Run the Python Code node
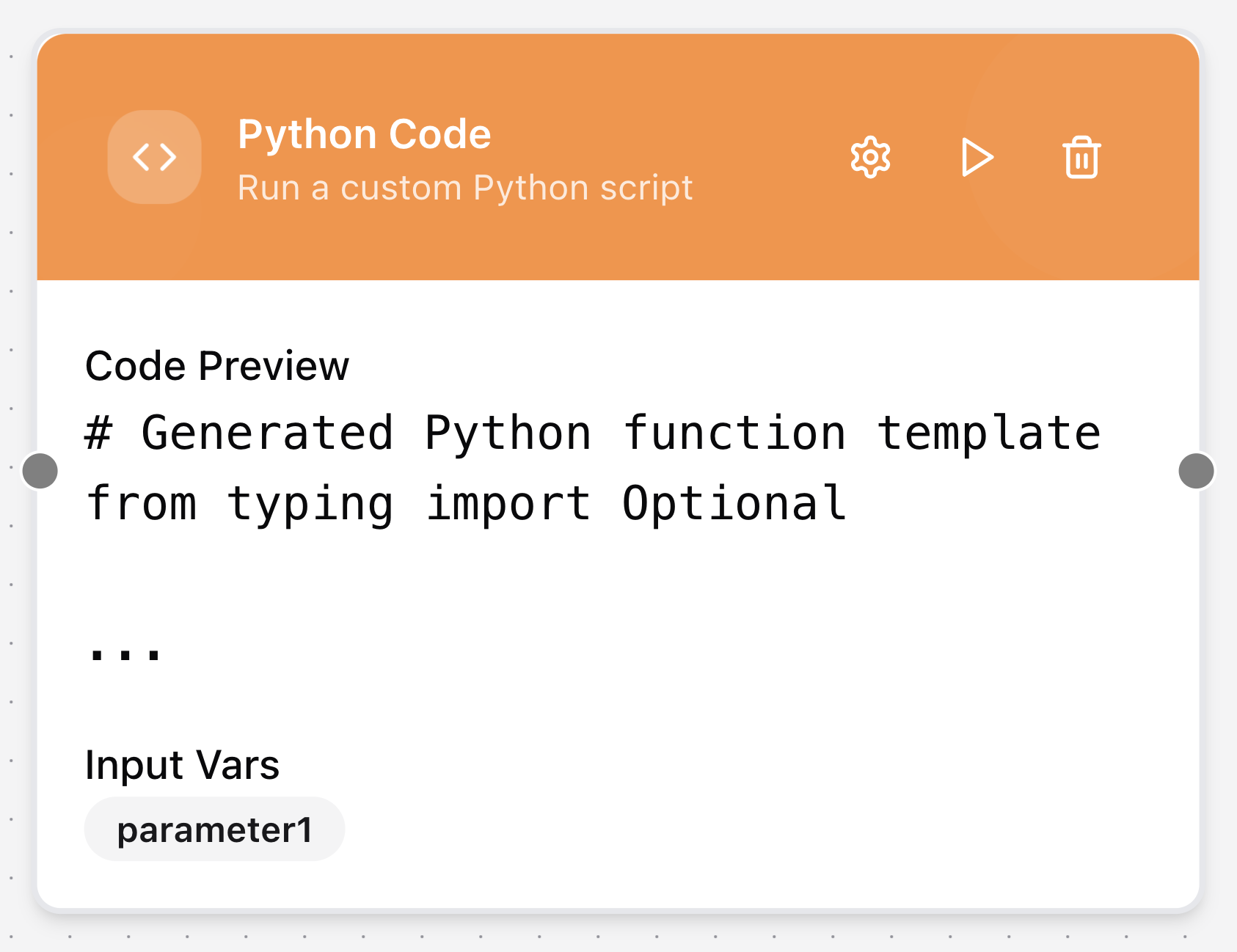The image size is (1237, 952). pyautogui.click(x=977, y=157)
